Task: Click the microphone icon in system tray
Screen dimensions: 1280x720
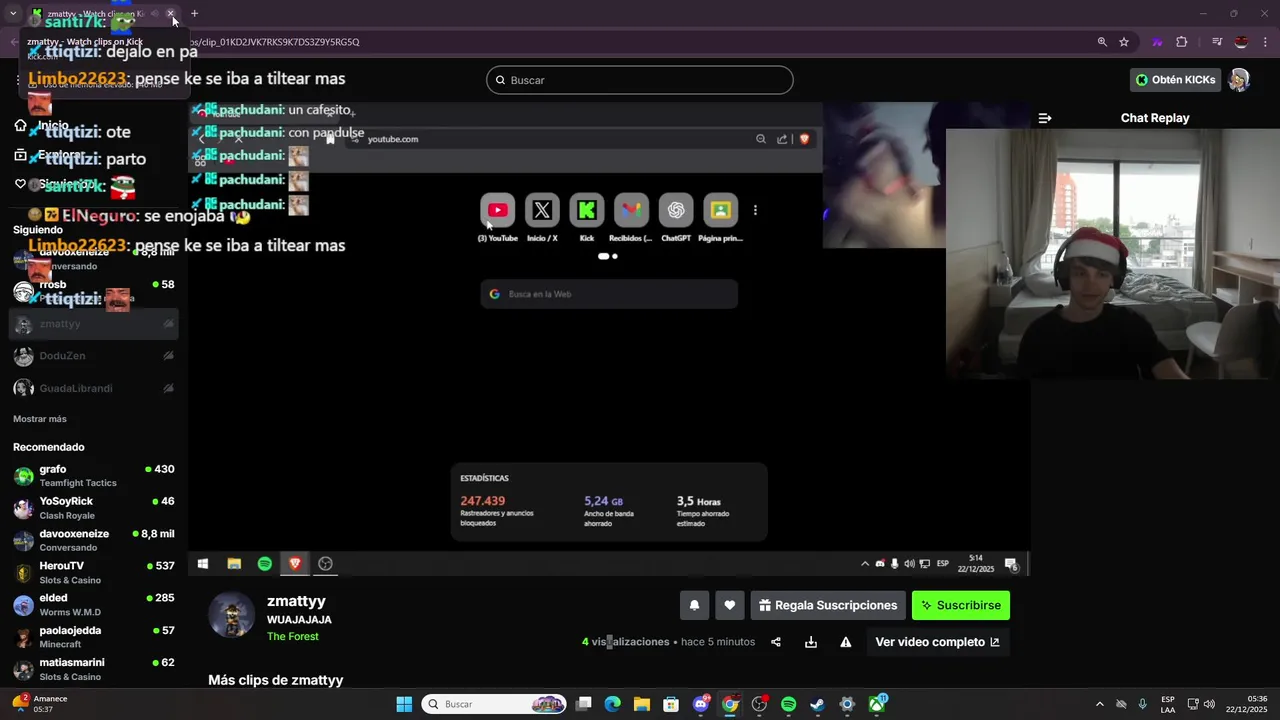Action: (x=1142, y=704)
